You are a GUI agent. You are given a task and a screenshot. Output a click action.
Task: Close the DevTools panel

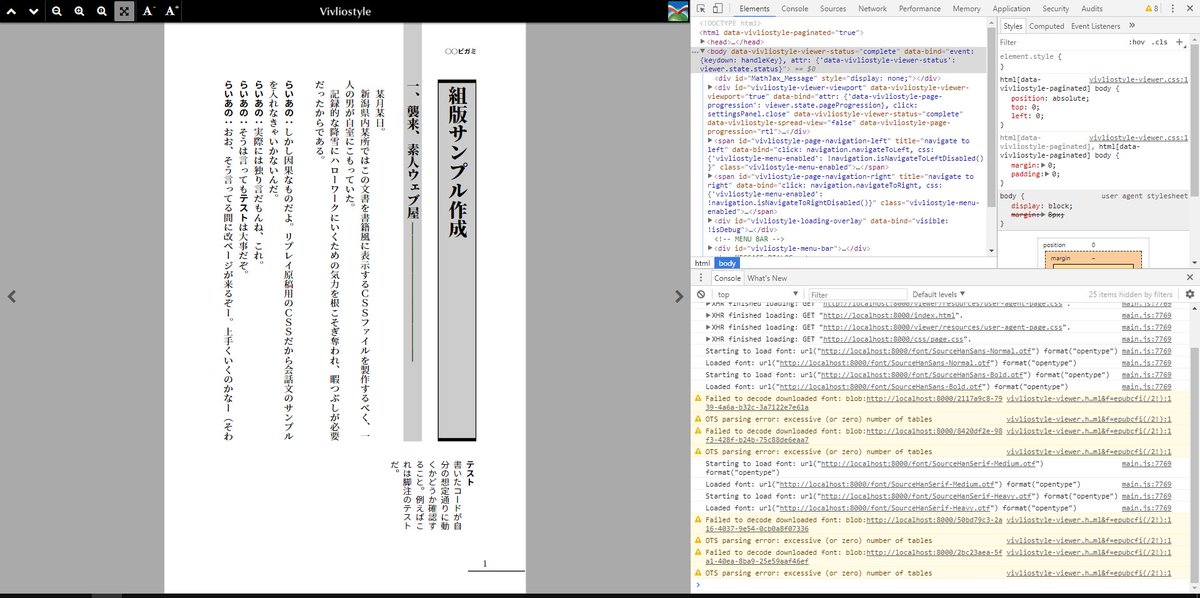(x=1190, y=8)
